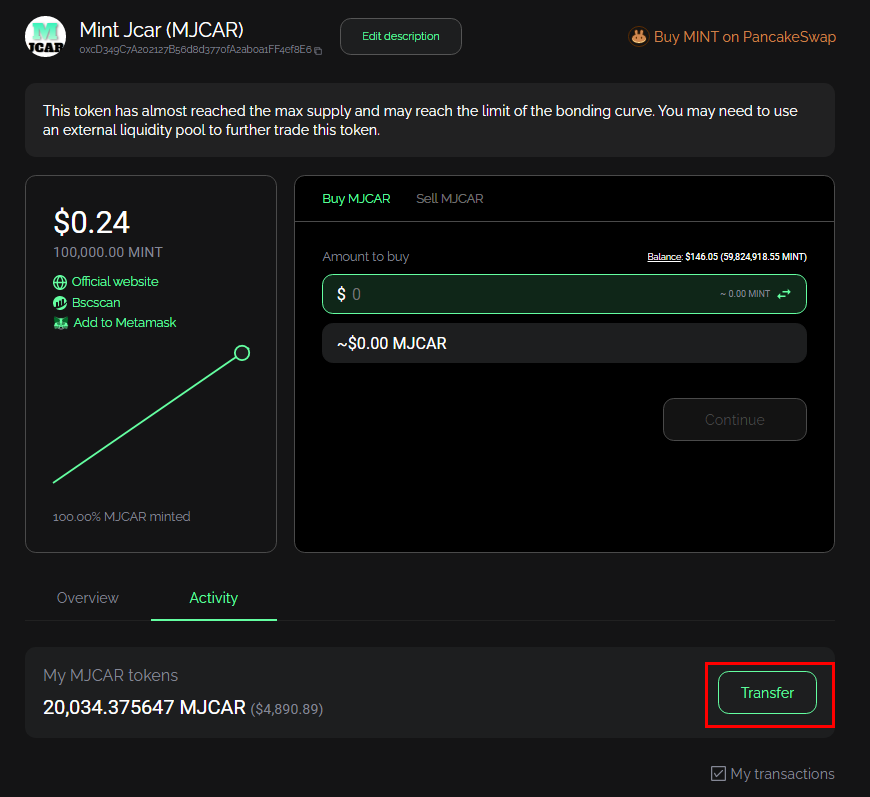Screen dimensions: 870x797
Task: Click the globe icon beside Official website
Action: pyautogui.click(x=60, y=283)
